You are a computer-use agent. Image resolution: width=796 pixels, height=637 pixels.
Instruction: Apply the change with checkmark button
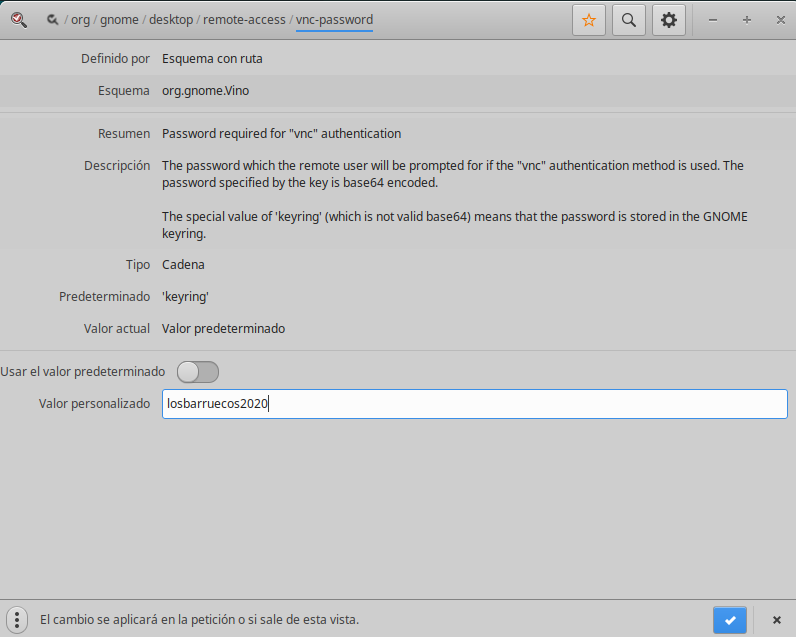pyautogui.click(x=730, y=620)
